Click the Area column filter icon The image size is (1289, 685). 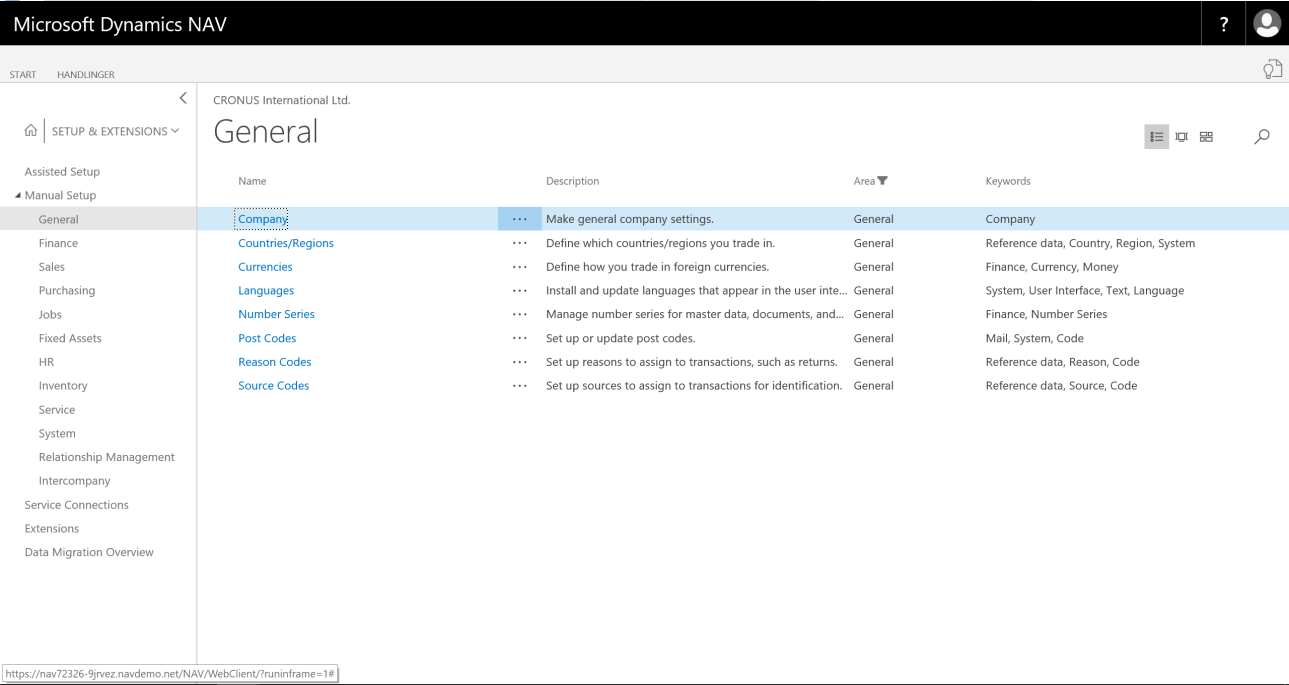pos(882,181)
